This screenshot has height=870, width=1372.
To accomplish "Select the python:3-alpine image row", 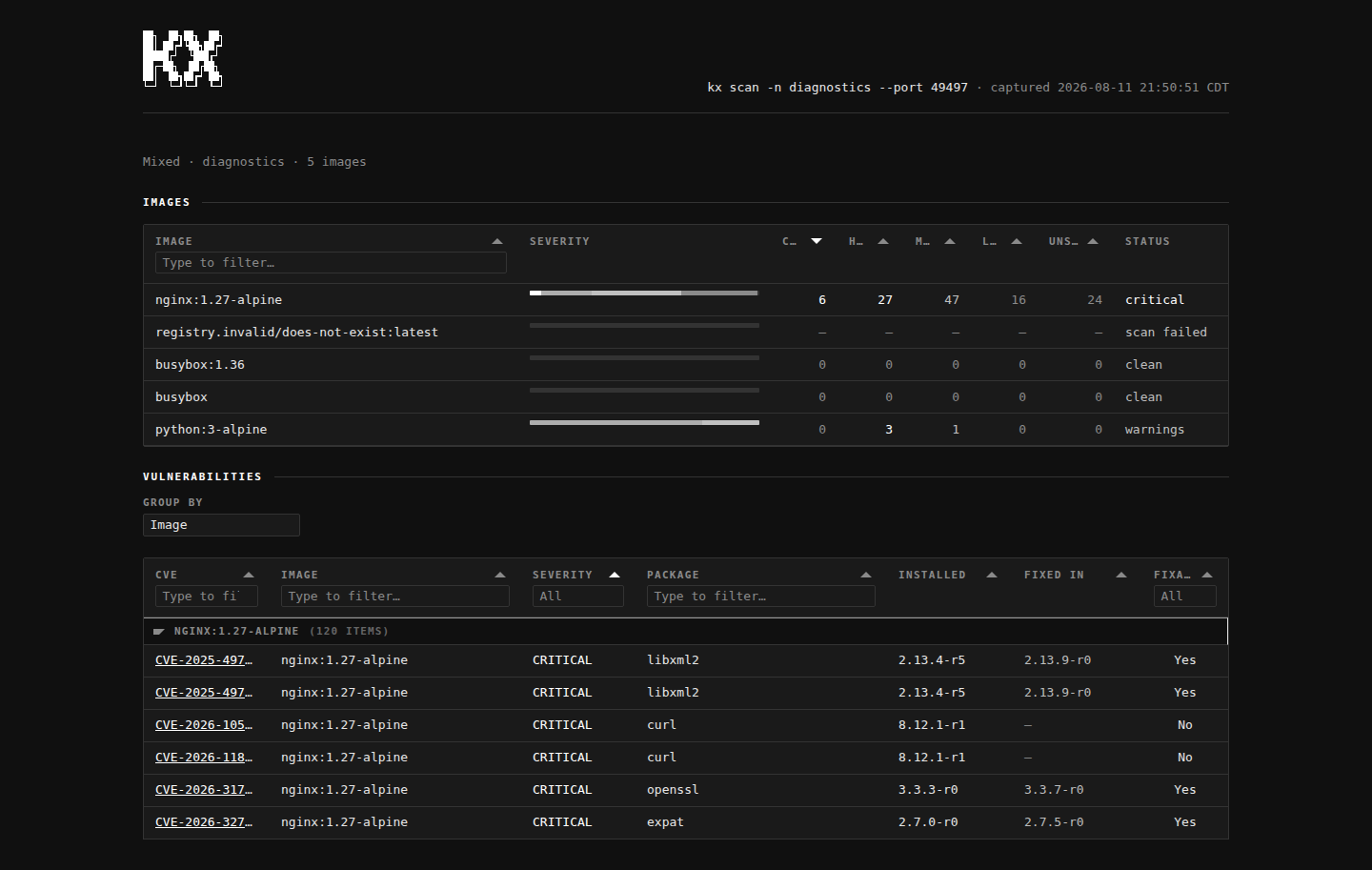I will 686,430.
